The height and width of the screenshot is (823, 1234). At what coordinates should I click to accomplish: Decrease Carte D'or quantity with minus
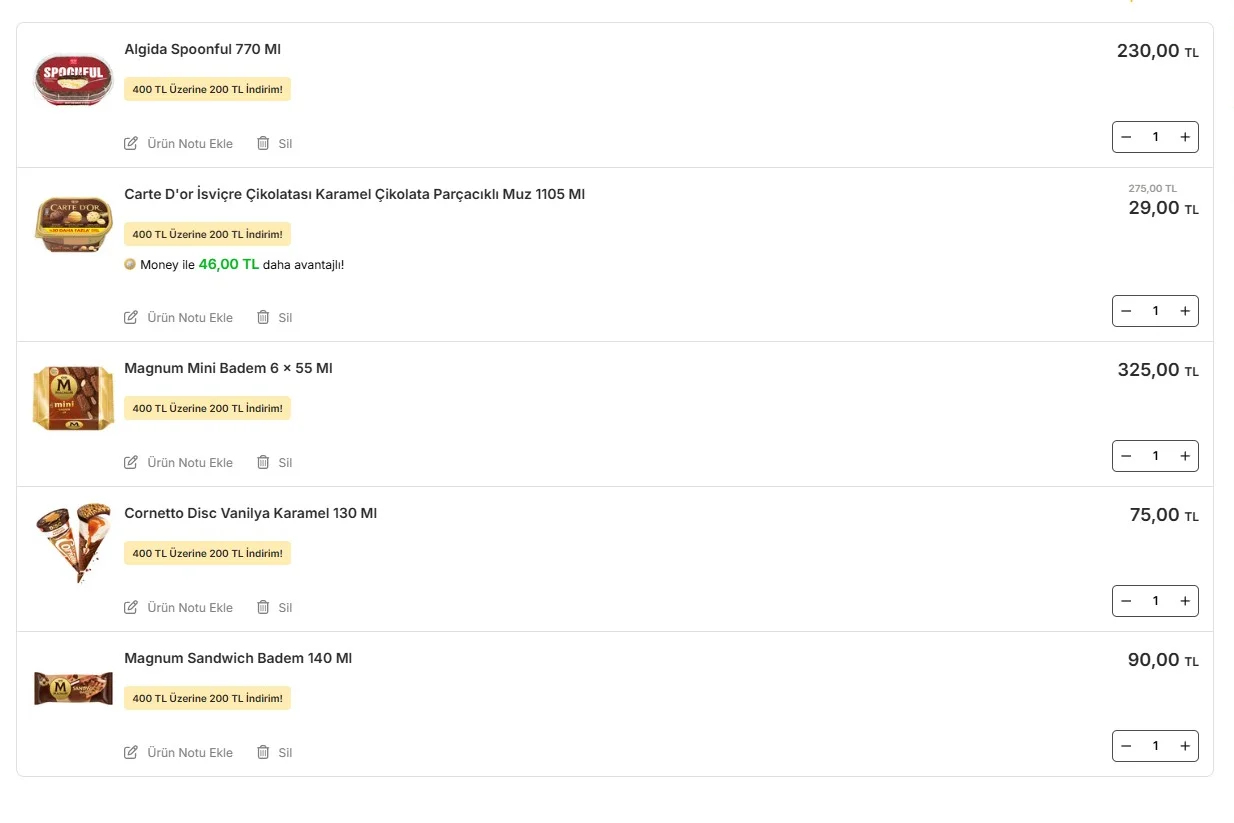1126,311
